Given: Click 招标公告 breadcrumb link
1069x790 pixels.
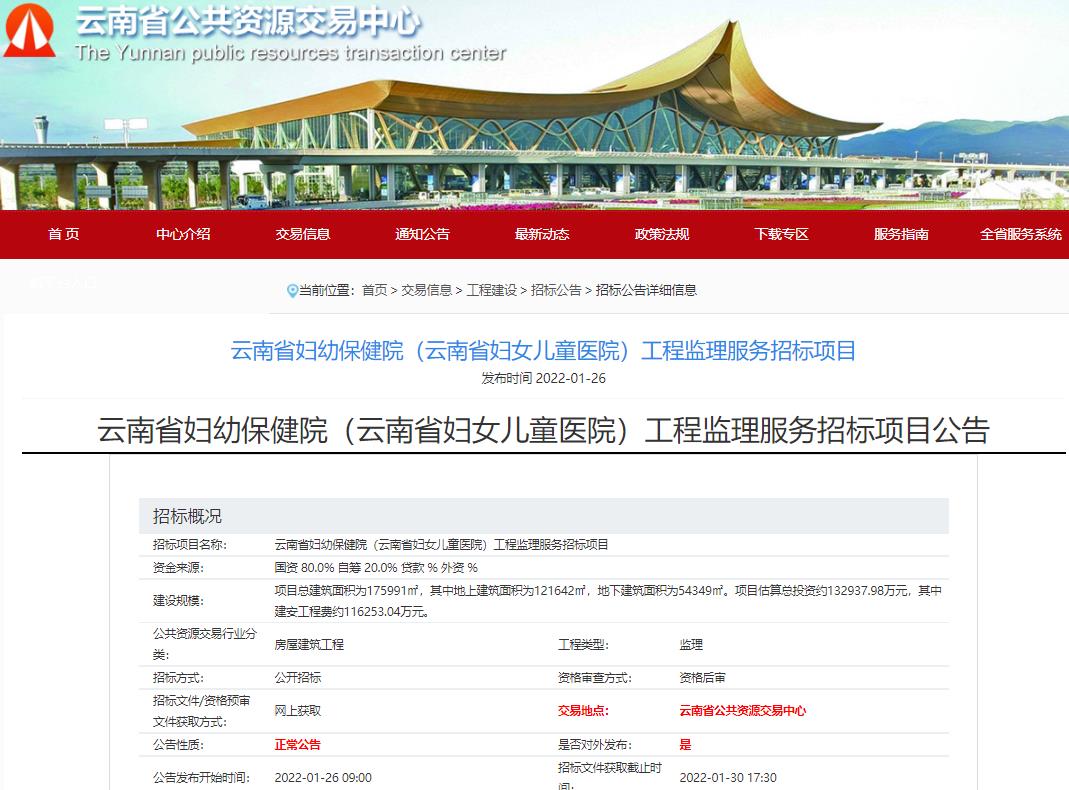Looking at the screenshot, I should (556, 290).
